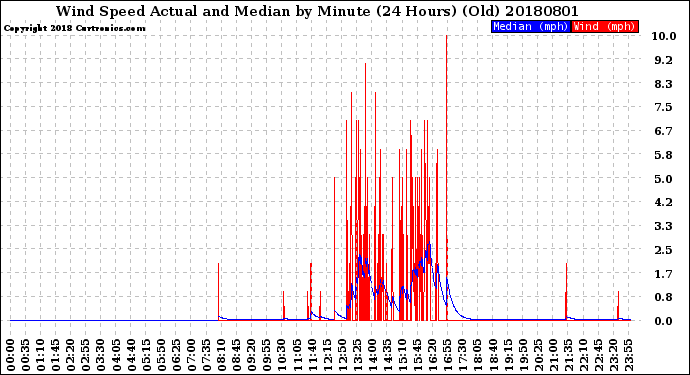This screenshot has width=690, height=375.
Task: Click the chart title text
Action: pos(317,11)
